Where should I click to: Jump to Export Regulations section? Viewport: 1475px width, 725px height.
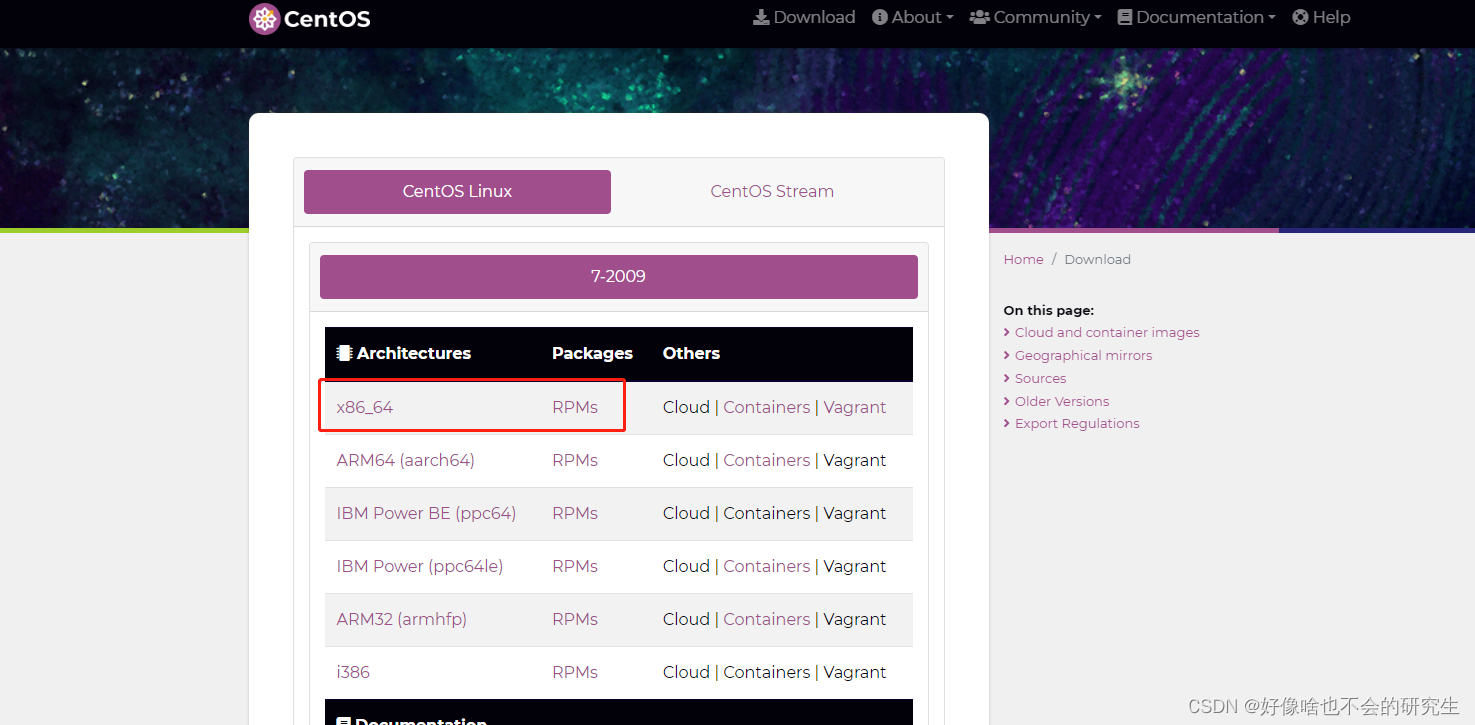pyautogui.click(x=1077, y=423)
